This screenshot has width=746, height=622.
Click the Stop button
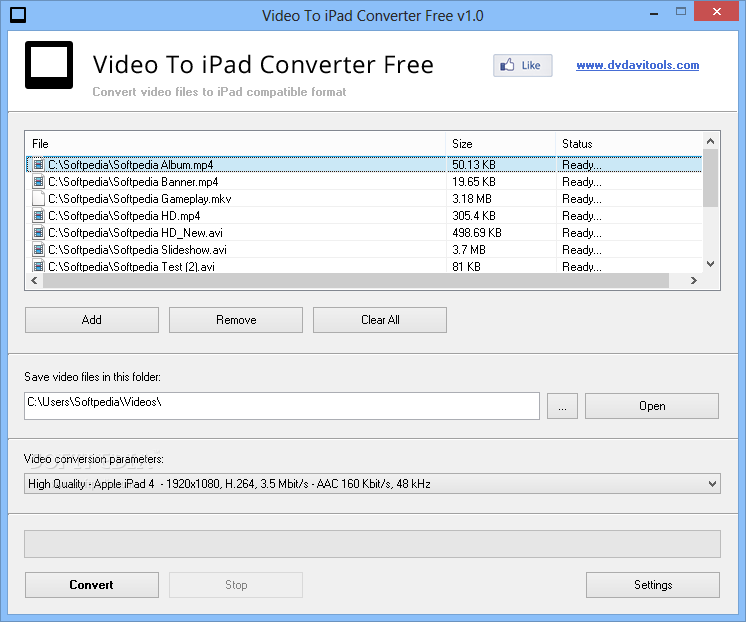(x=236, y=585)
